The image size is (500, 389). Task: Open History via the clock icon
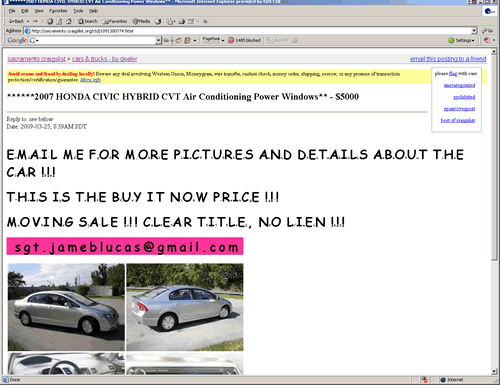[158, 21]
